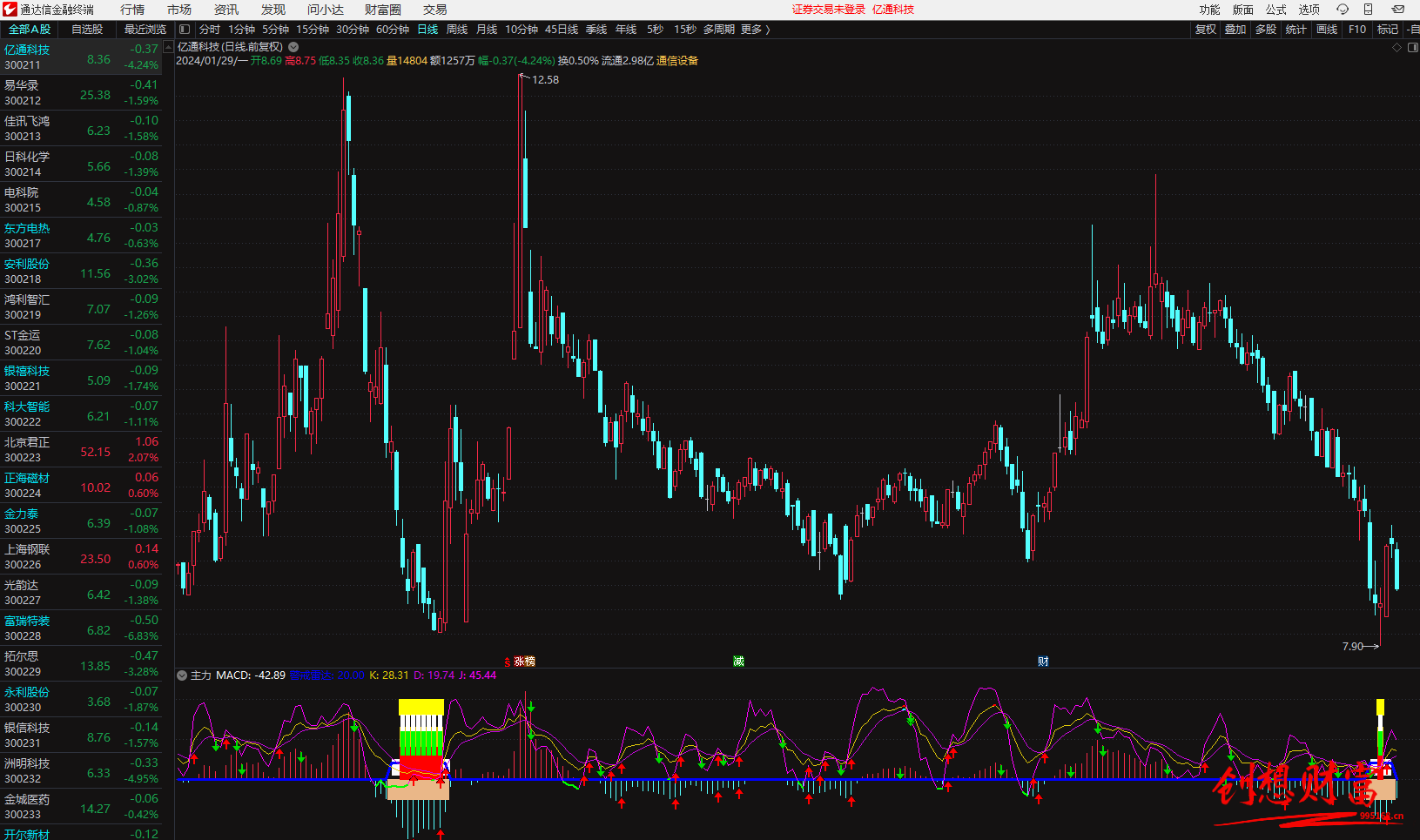This screenshot has width=1420, height=840.
Task: Click the diamond icon above the chart
Action: [1397, 47]
